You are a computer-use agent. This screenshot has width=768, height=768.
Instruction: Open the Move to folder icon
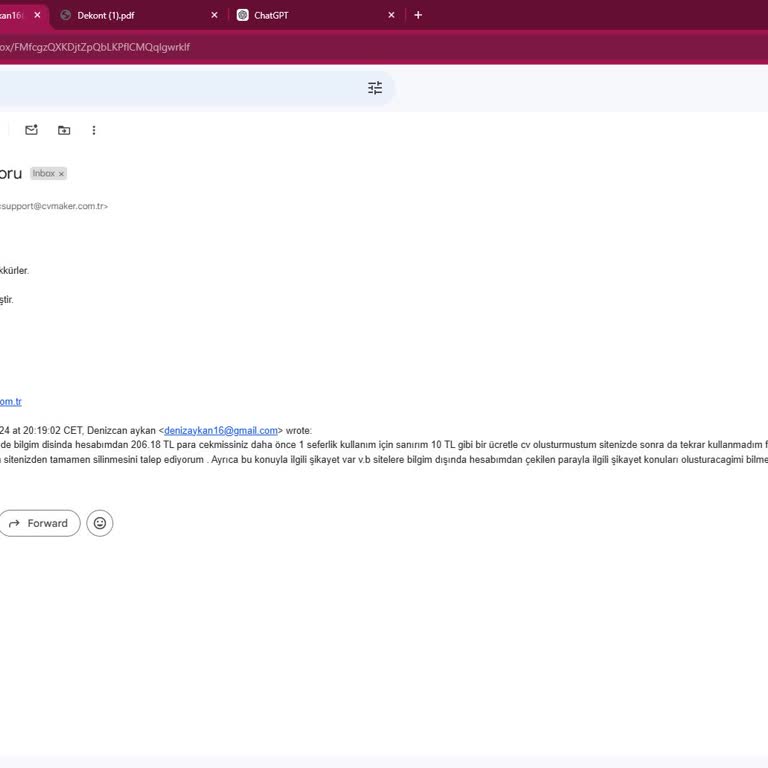point(64,130)
